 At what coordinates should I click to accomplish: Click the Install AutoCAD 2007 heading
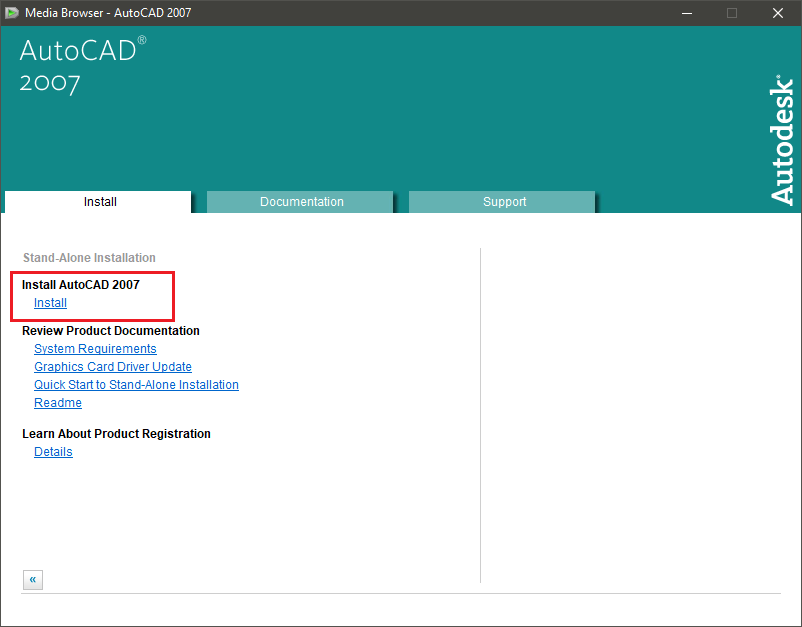click(x=80, y=285)
